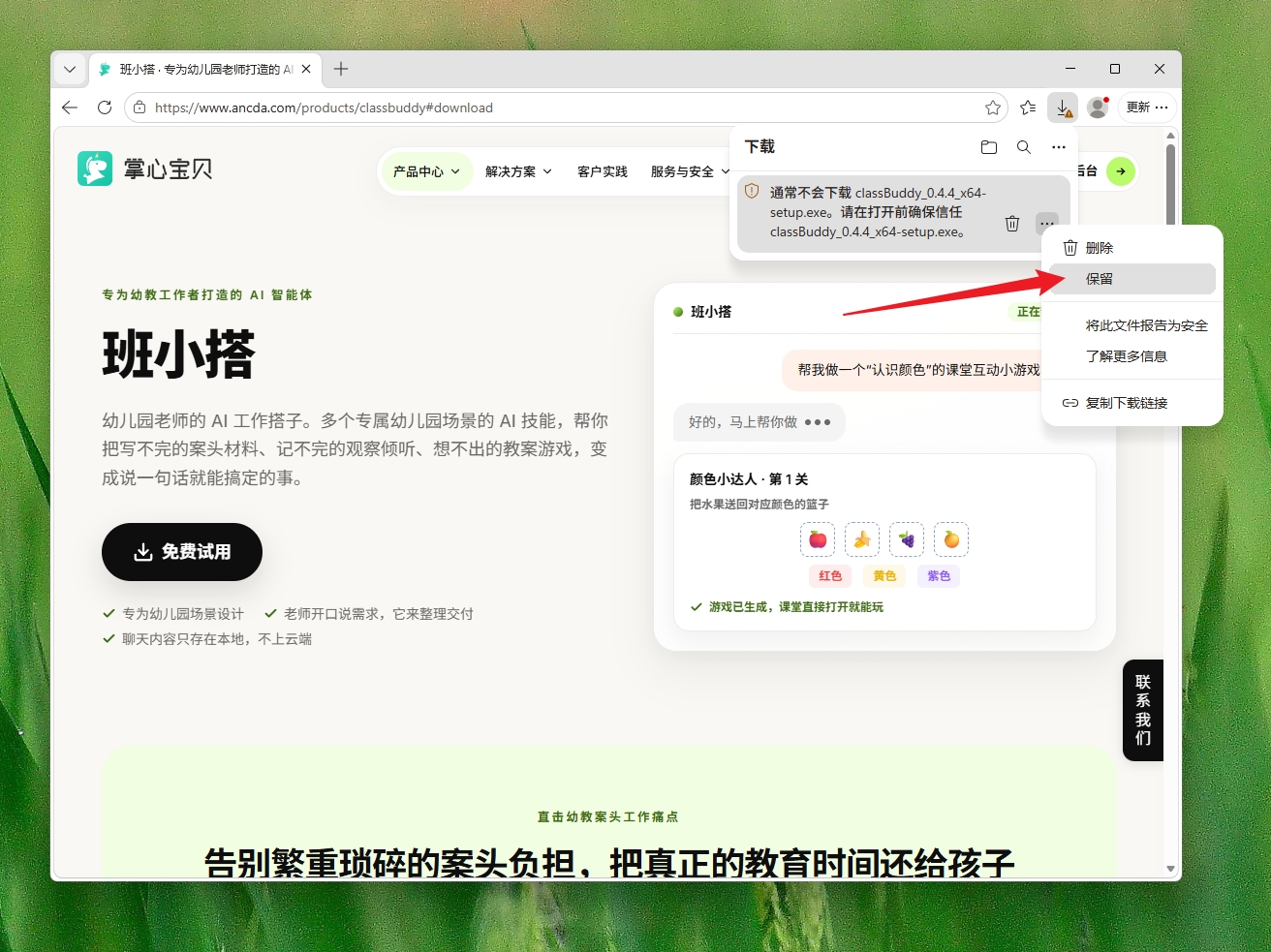Click the download warning shield icon
The width and height of the screenshot is (1271, 952).
752,192
